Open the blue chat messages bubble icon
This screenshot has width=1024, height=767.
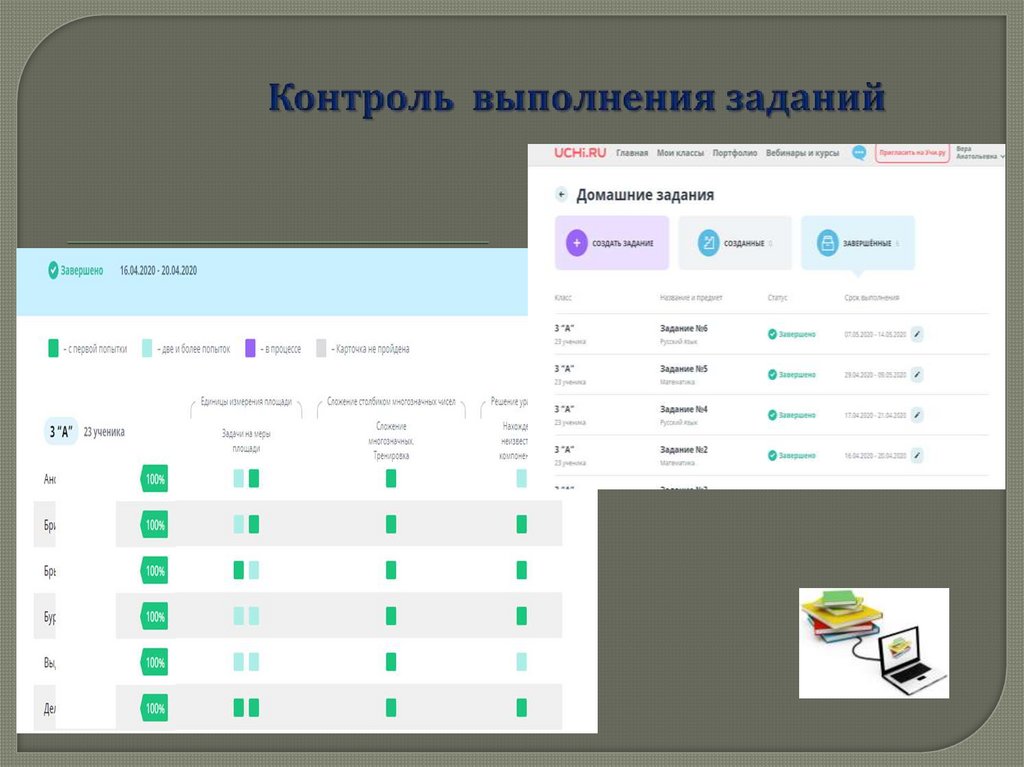point(858,153)
